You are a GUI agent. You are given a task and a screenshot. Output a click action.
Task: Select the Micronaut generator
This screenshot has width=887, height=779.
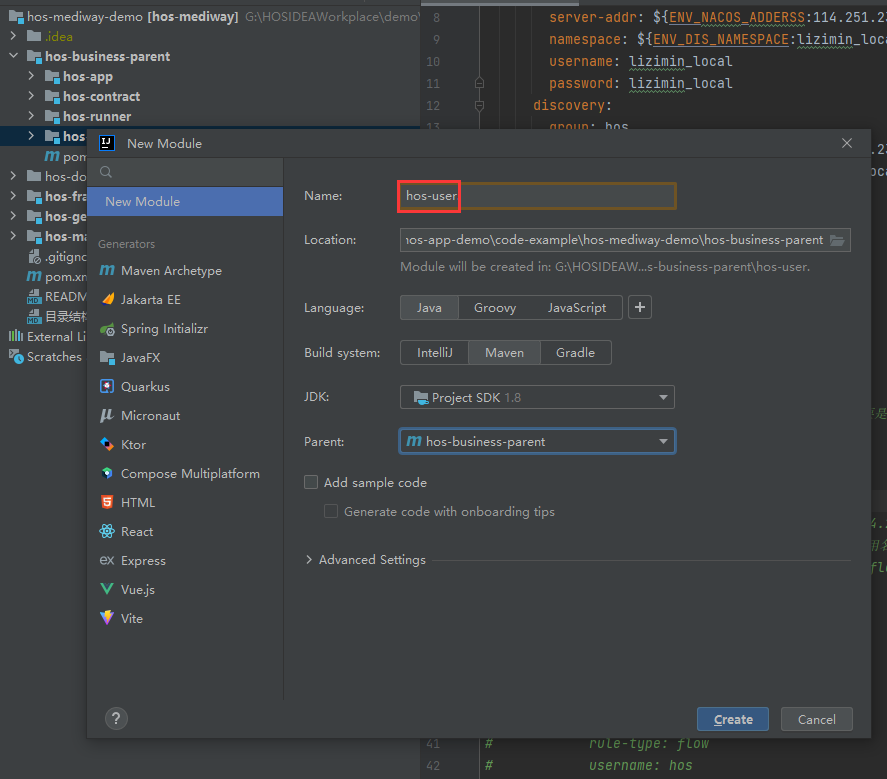pyautogui.click(x=150, y=416)
